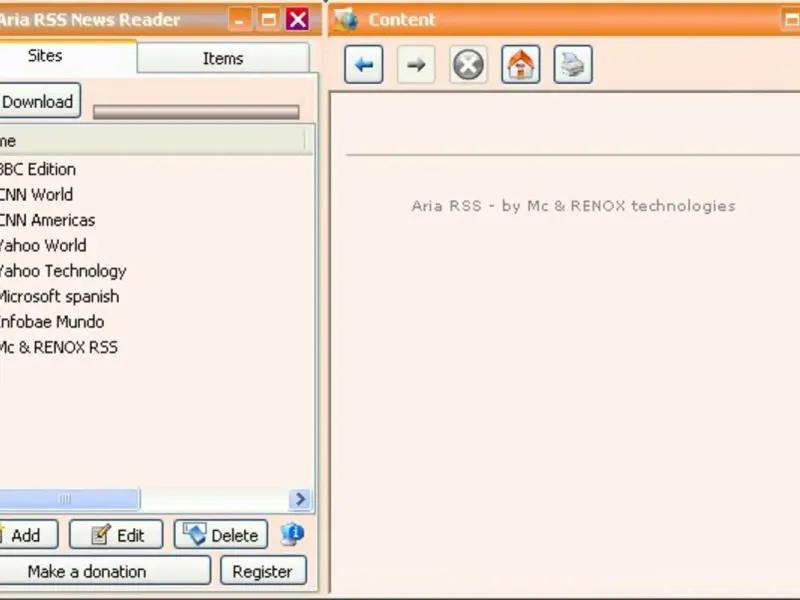Click the download progress bar
The height and width of the screenshot is (600, 800).
(196, 112)
